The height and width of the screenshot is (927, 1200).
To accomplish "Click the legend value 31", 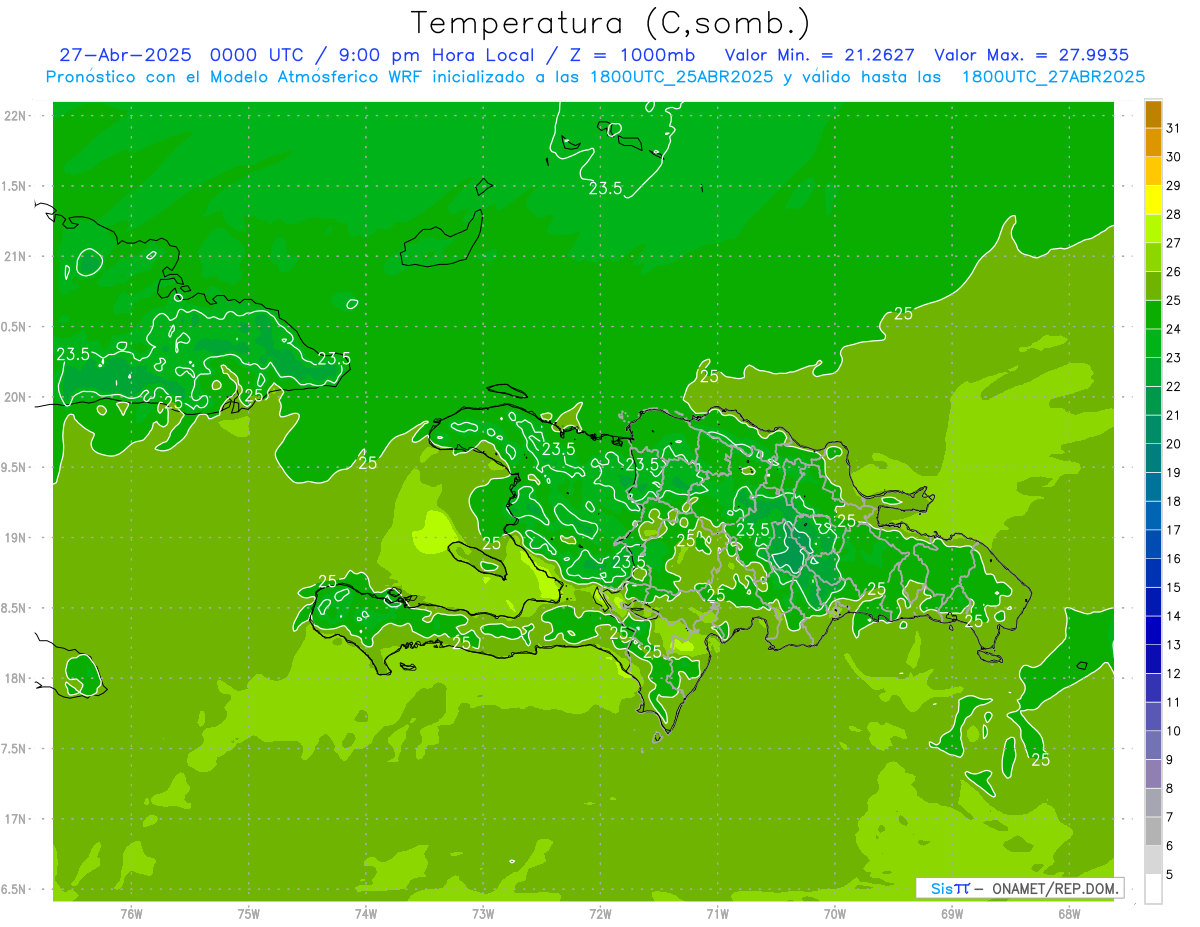I will pyautogui.click(x=1173, y=128).
